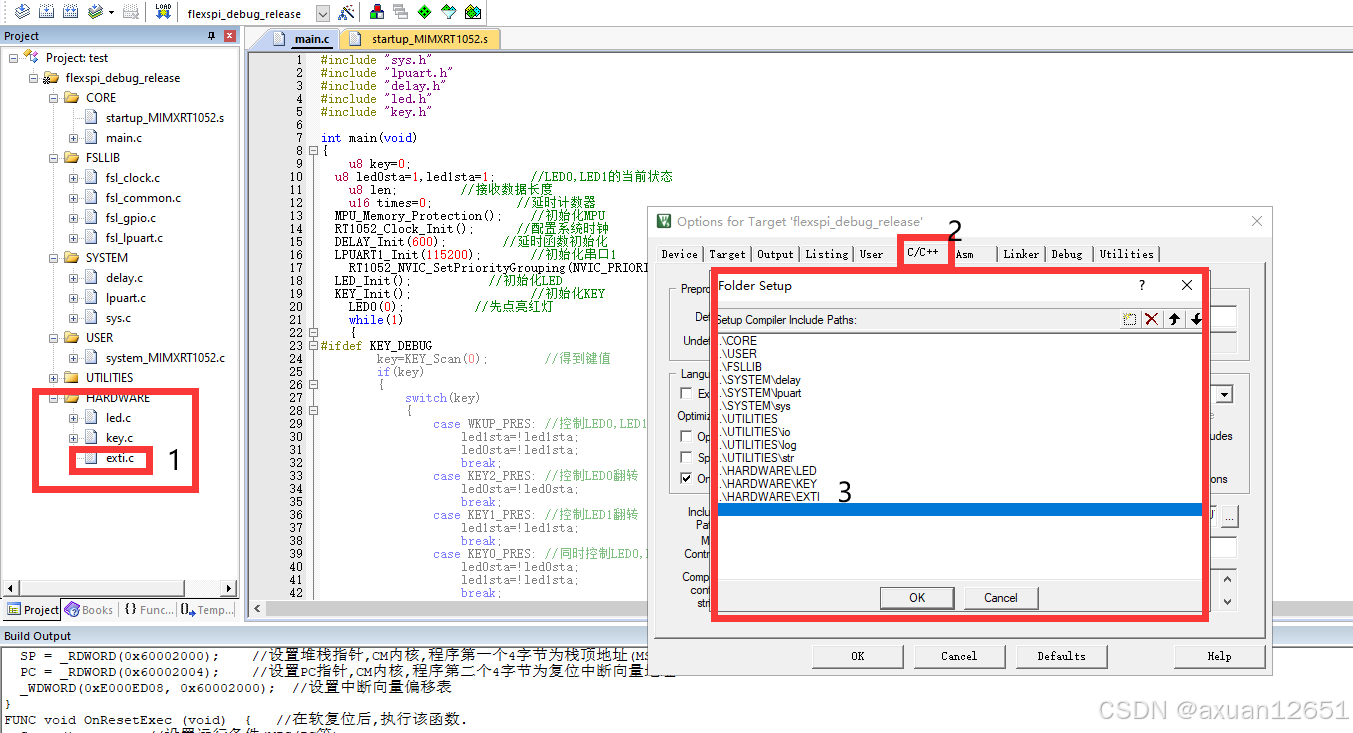Viewport: 1353px width, 733px height.
Task: Collapse the SYSTEM group folder
Action: 55,258
